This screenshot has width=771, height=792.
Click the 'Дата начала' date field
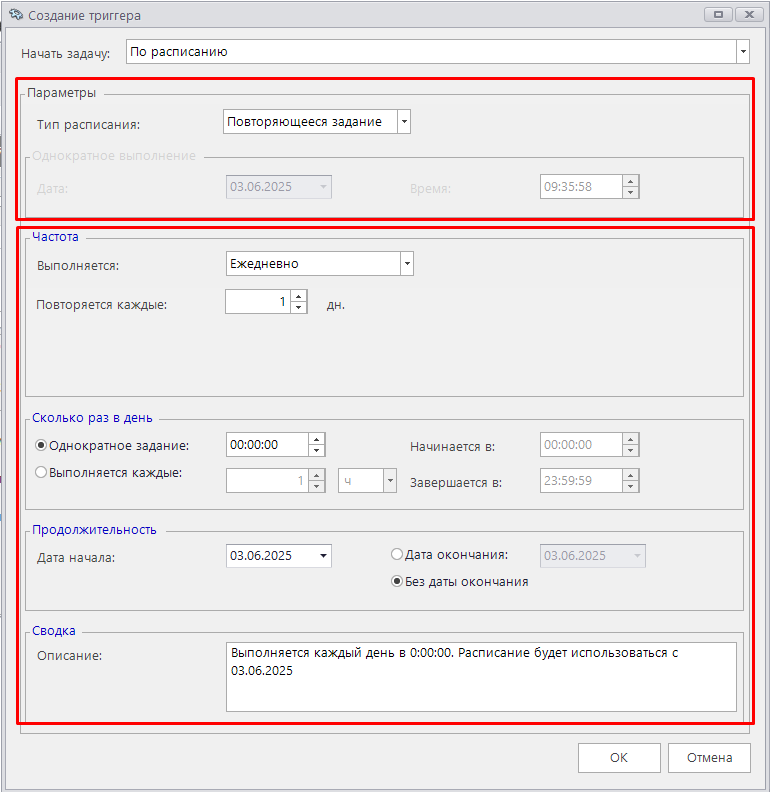(x=270, y=556)
